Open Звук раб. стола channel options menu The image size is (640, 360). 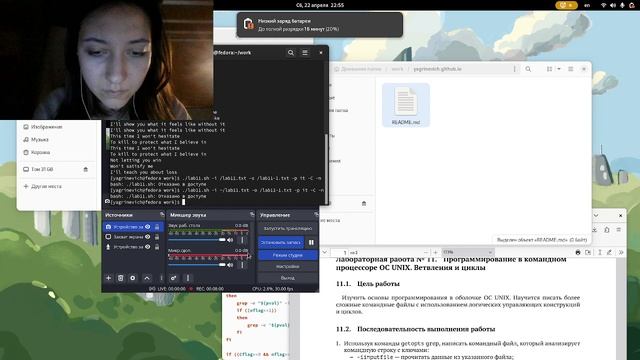242,240
